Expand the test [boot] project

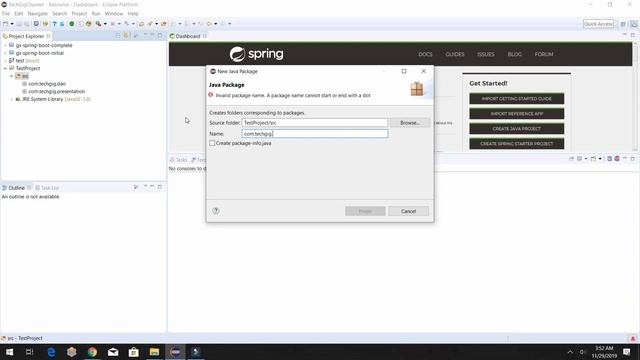(5, 60)
